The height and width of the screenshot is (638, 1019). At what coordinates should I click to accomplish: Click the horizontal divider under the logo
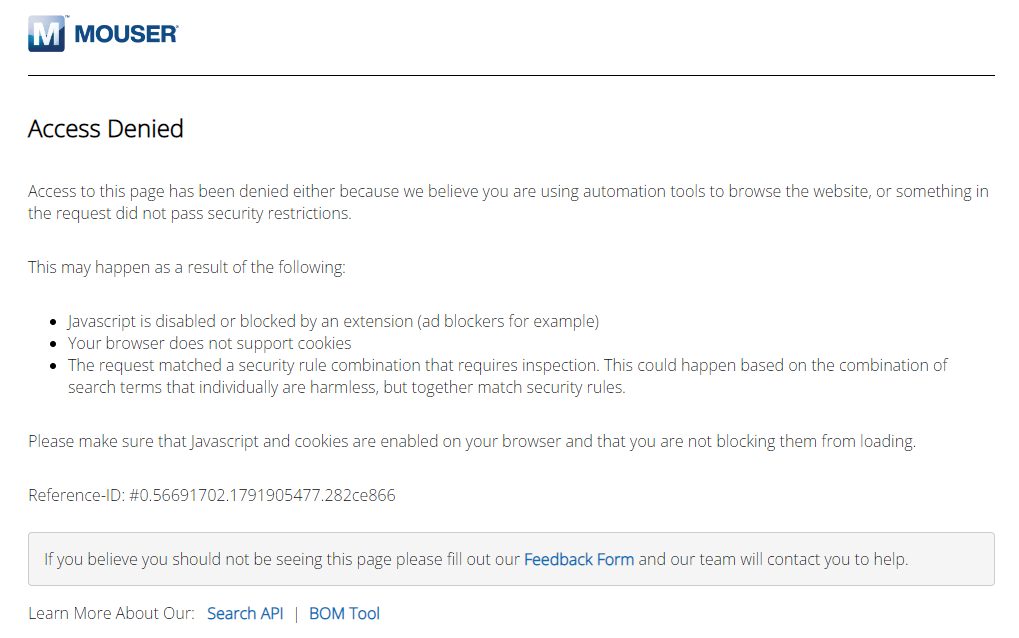511,75
